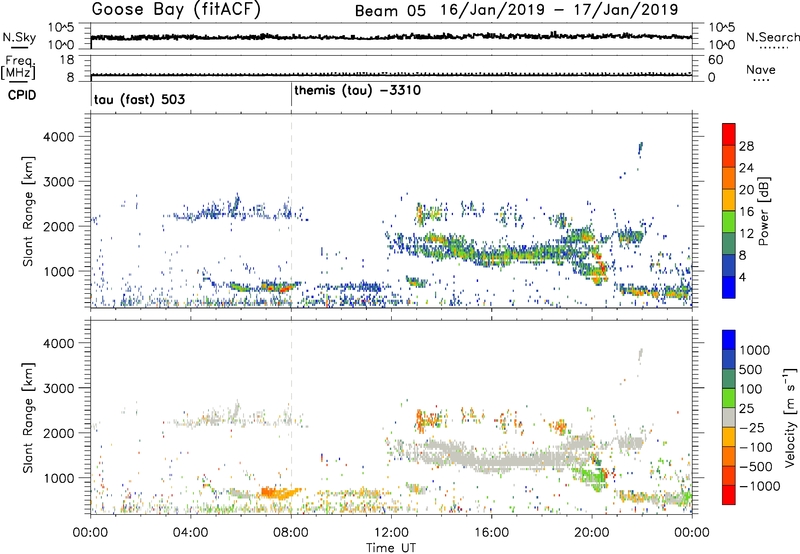This screenshot has width=800, height=554.
Task: Click the 'CPID' row label
Action: 22,95
